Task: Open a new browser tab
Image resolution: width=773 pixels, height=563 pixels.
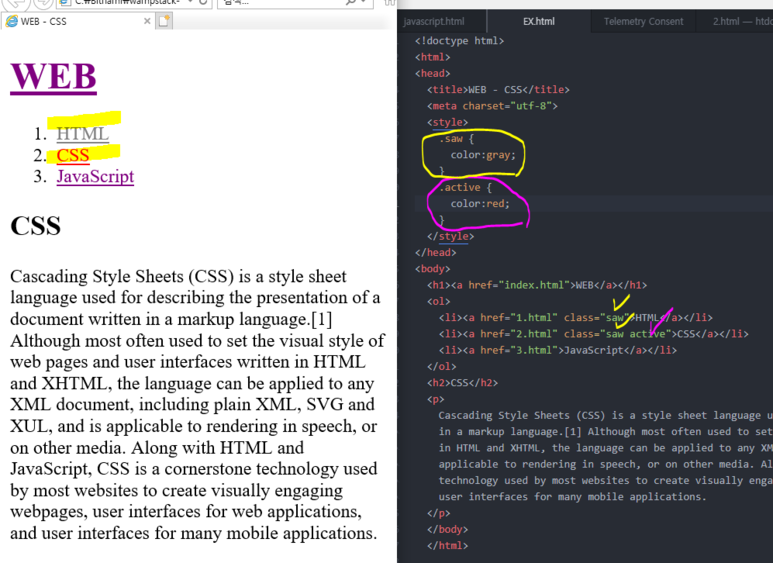Action: 164,21
